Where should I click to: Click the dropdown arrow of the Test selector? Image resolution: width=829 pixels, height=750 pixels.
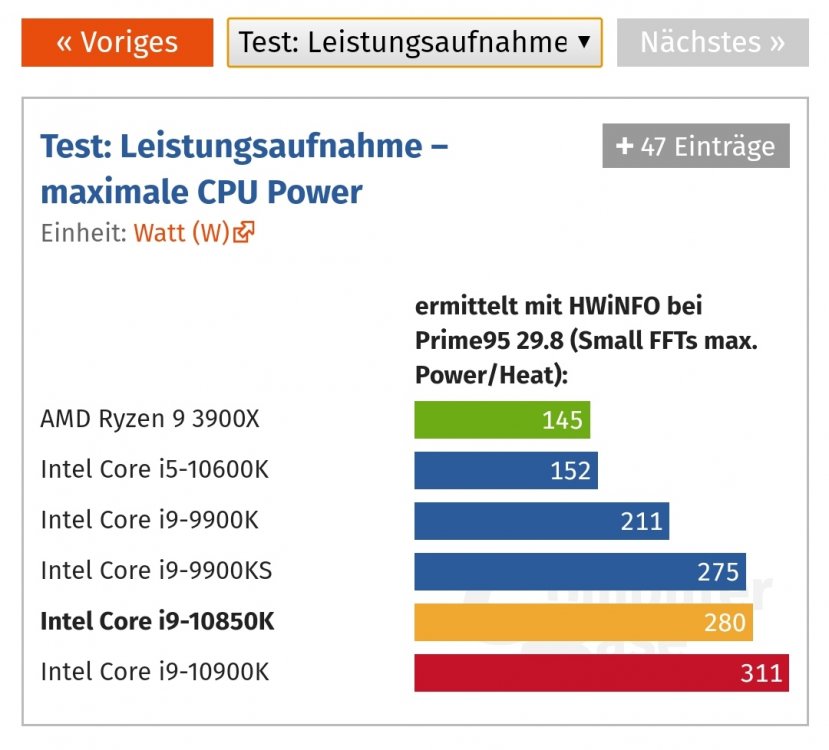pyautogui.click(x=584, y=42)
